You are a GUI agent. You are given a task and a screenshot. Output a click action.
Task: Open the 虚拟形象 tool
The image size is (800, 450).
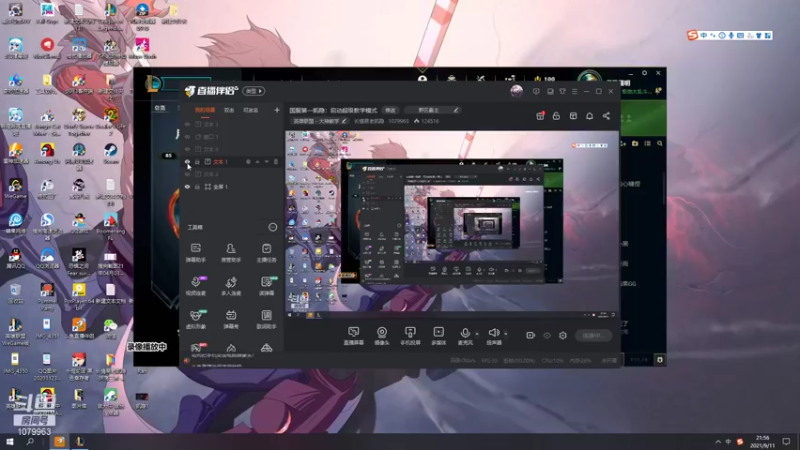pyautogui.click(x=195, y=319)
